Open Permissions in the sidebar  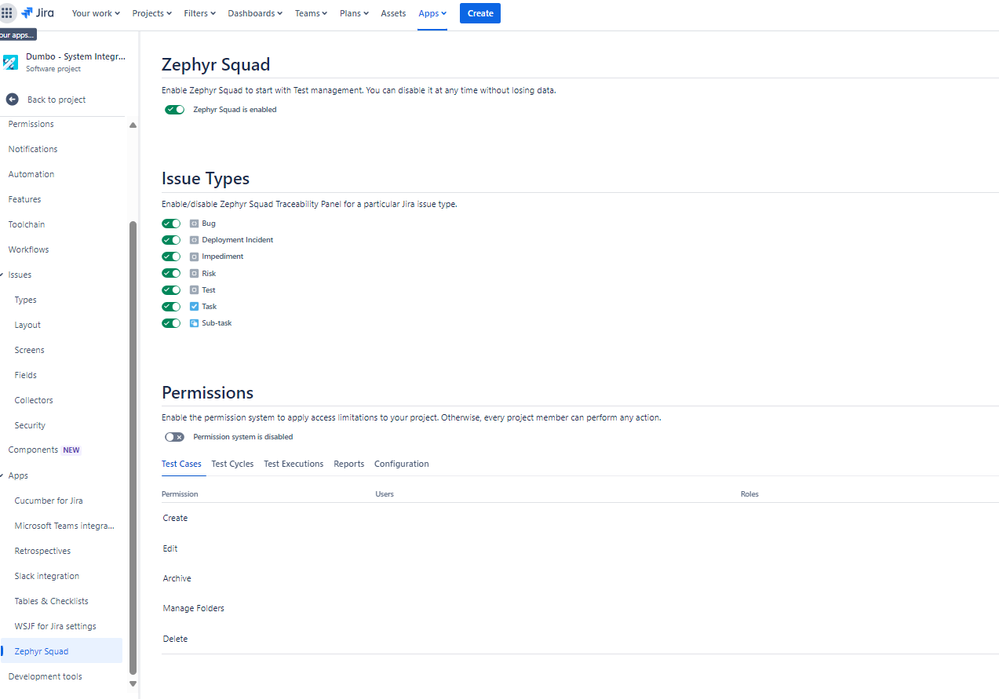coord(31,124)
